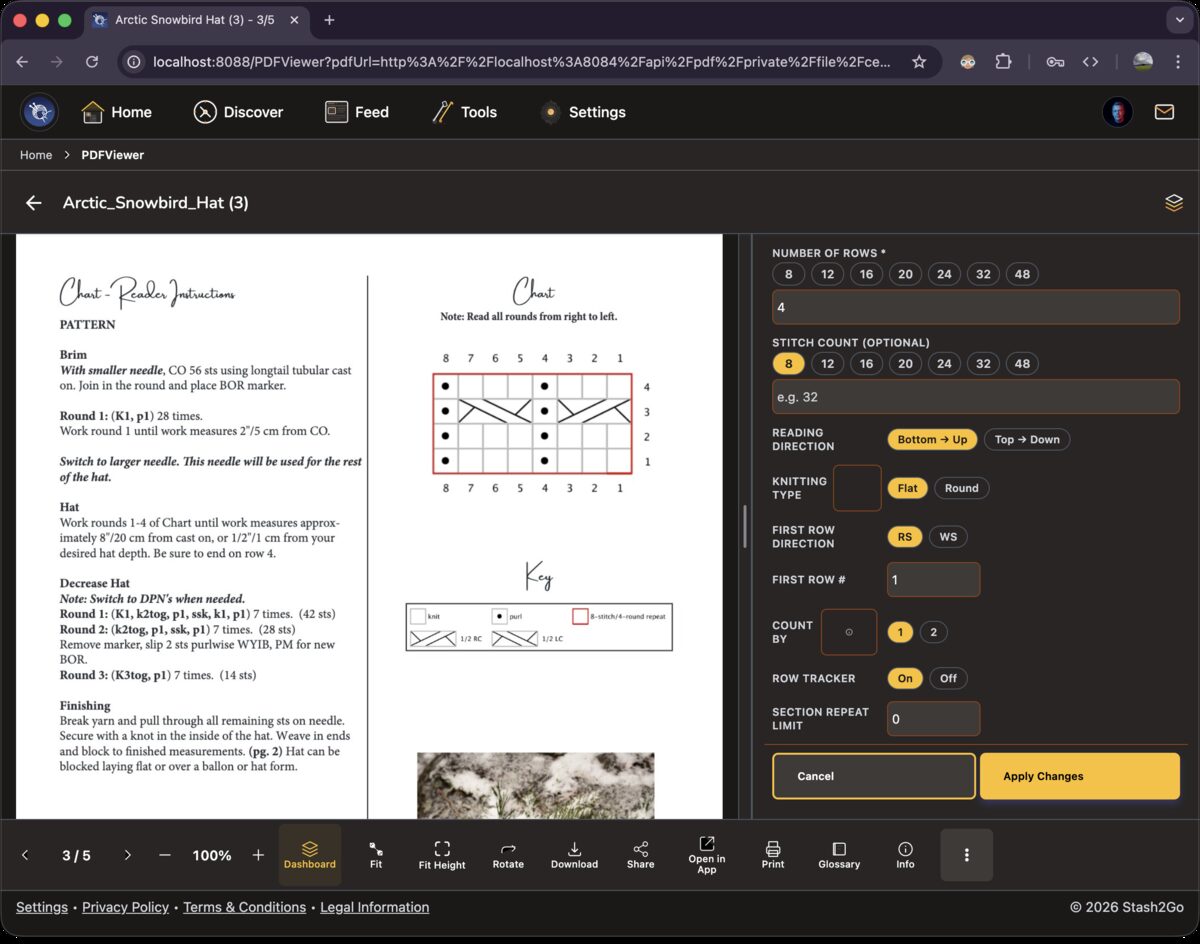The image size is (1200, 944).
Task: Click the panel divider resize handle
Action: [745, 526]
